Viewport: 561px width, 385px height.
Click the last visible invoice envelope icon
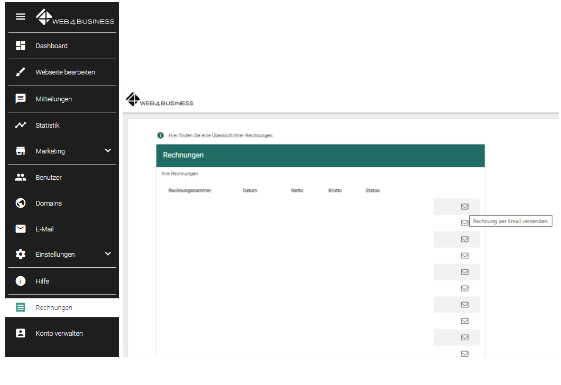464,354
